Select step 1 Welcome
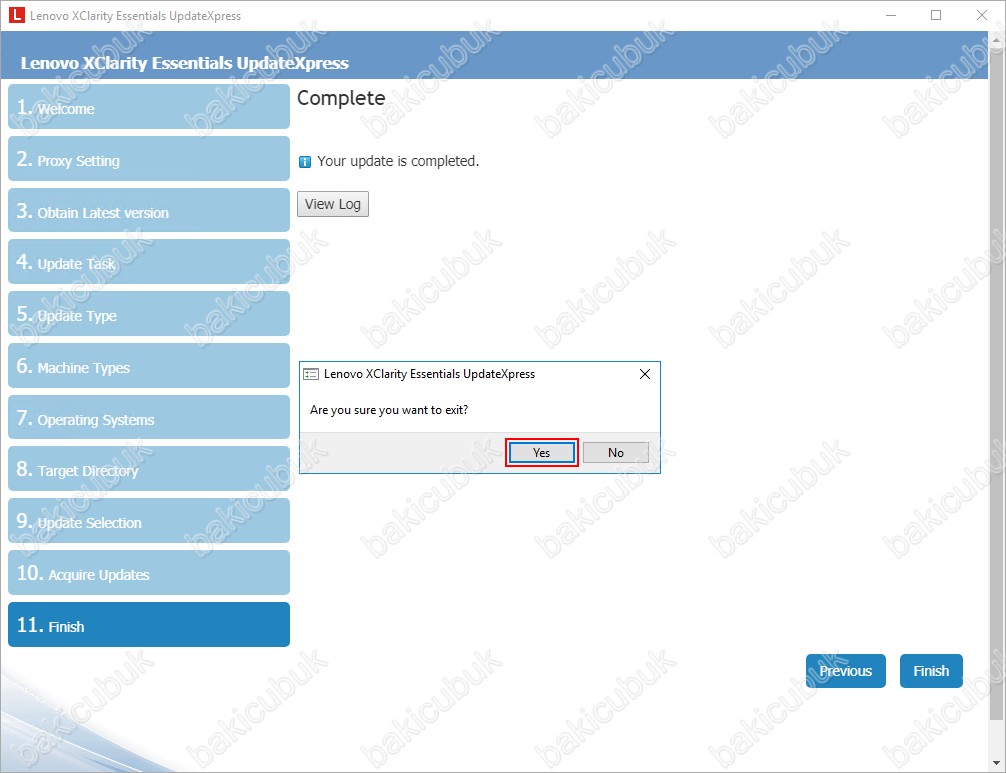 [149, 106]
